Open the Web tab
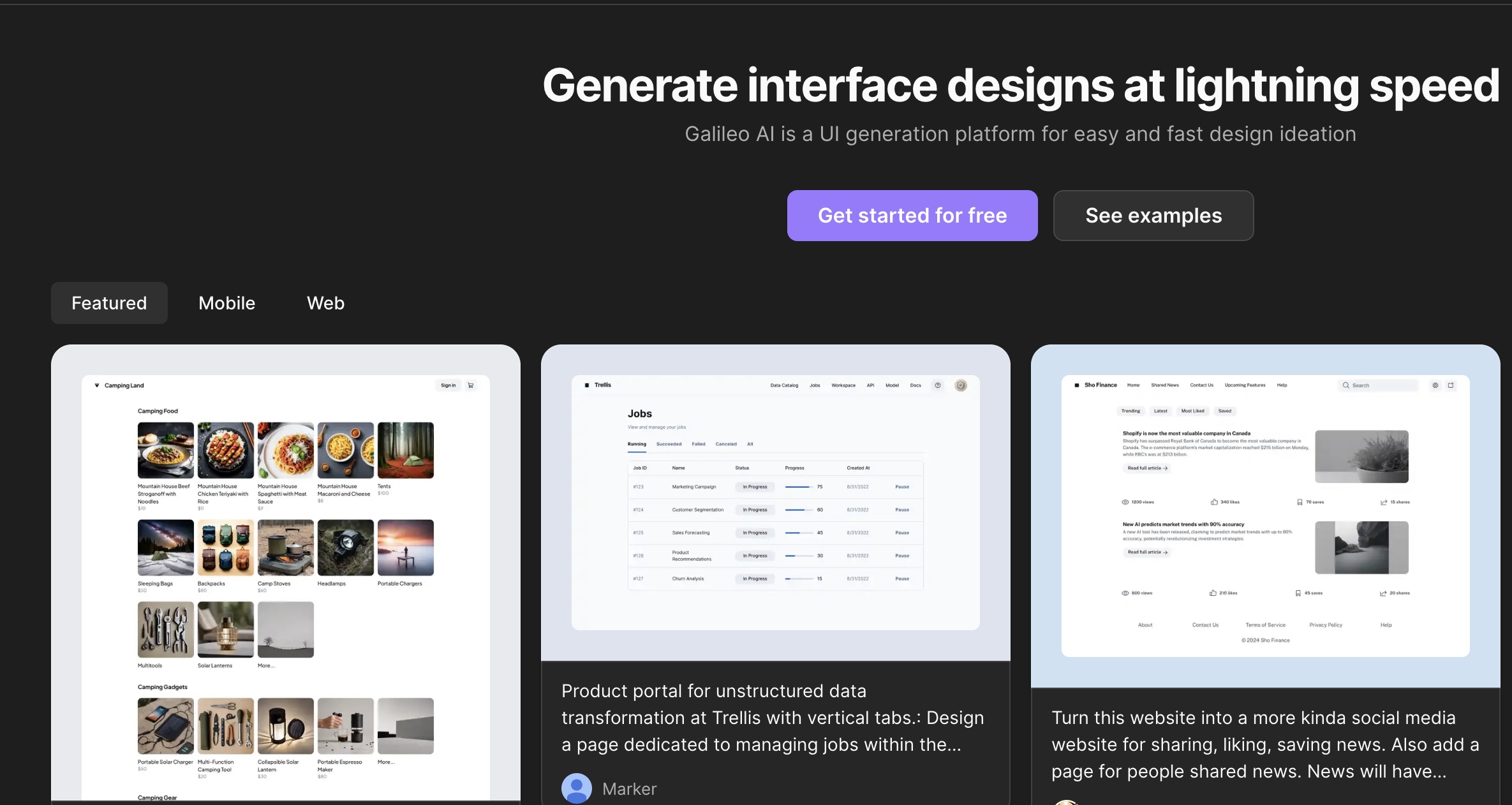This screenshot has width=1512, height=805. pos(325,303)
